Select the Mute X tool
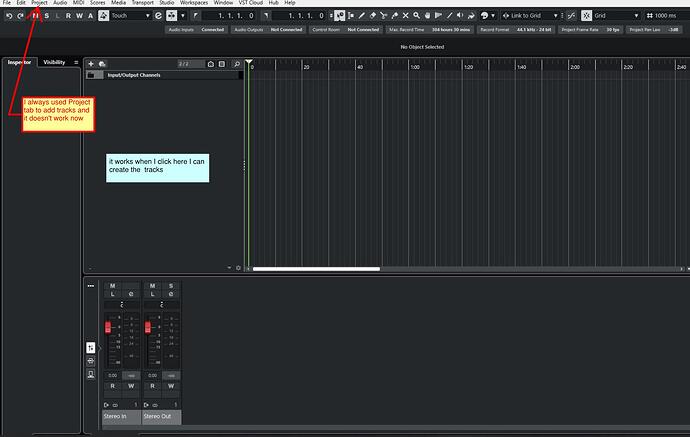The height and width of the screenshot is (437, 690). pos(405,16)
